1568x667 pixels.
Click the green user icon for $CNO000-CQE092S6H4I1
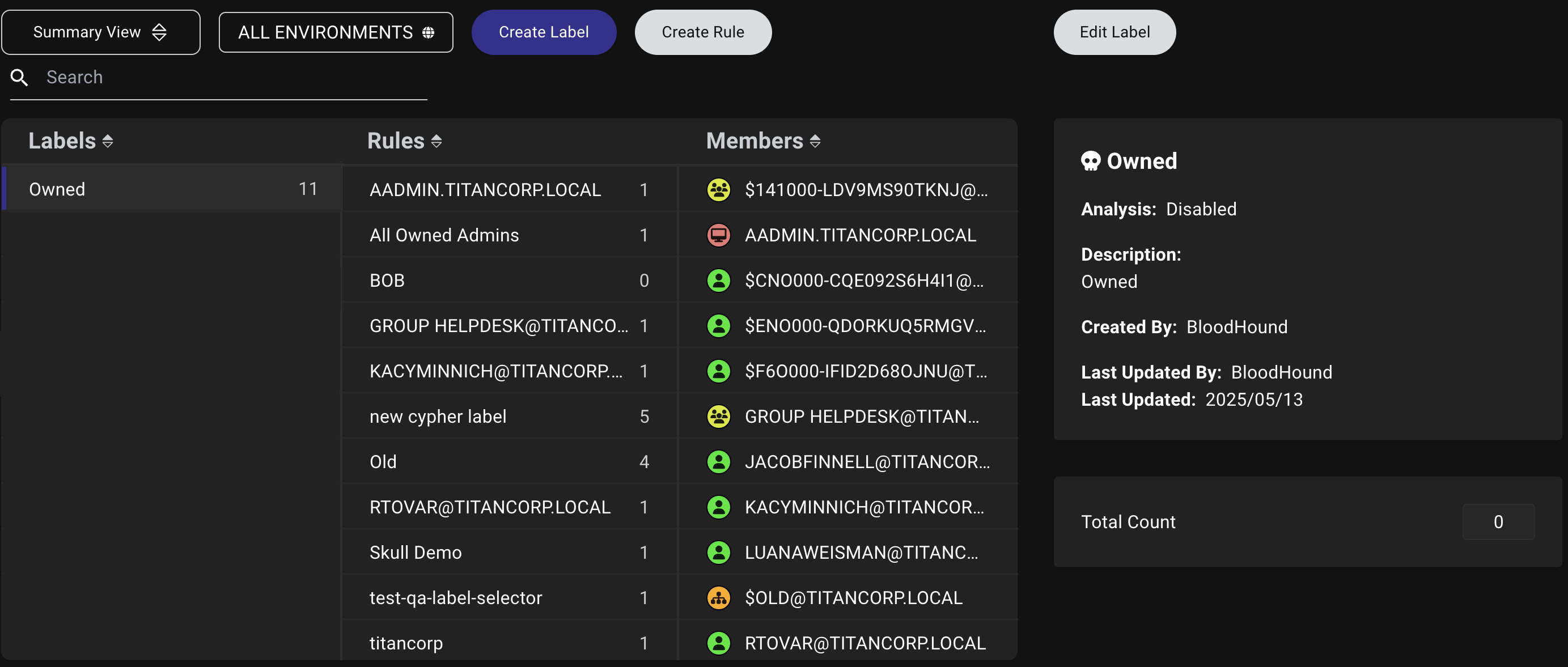(x=718, y=281)
